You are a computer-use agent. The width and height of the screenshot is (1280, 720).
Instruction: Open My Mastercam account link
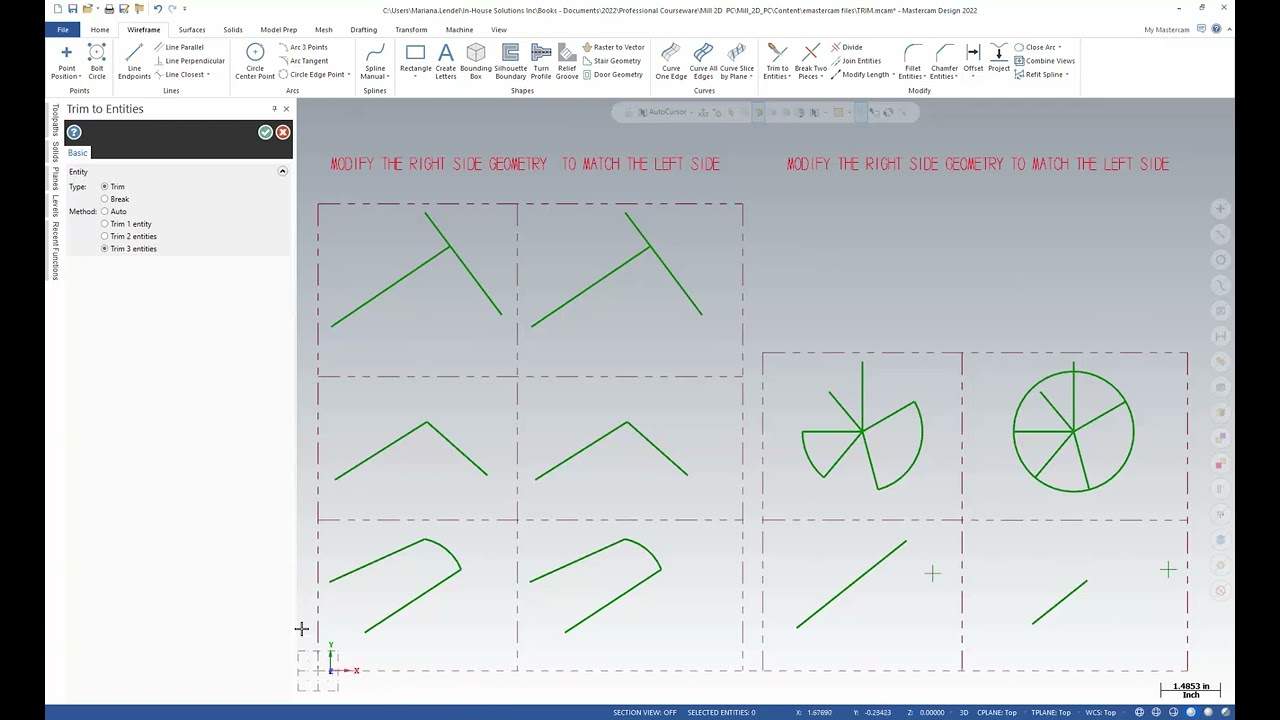pos(1167,30)
